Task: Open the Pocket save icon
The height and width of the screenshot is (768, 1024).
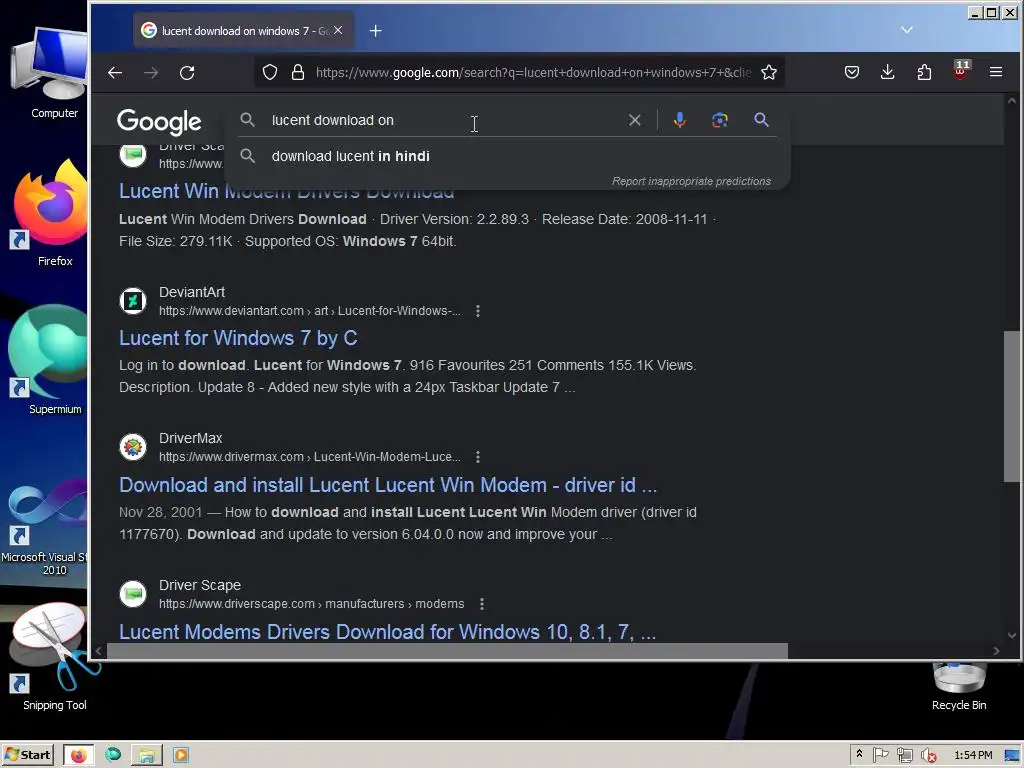Action: click(x=852, y=72)
